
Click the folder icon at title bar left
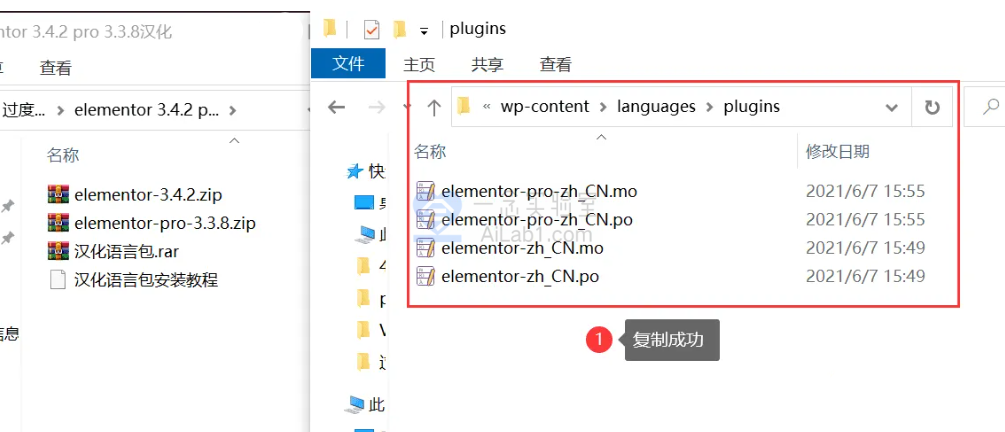click(x=330, y=28)
